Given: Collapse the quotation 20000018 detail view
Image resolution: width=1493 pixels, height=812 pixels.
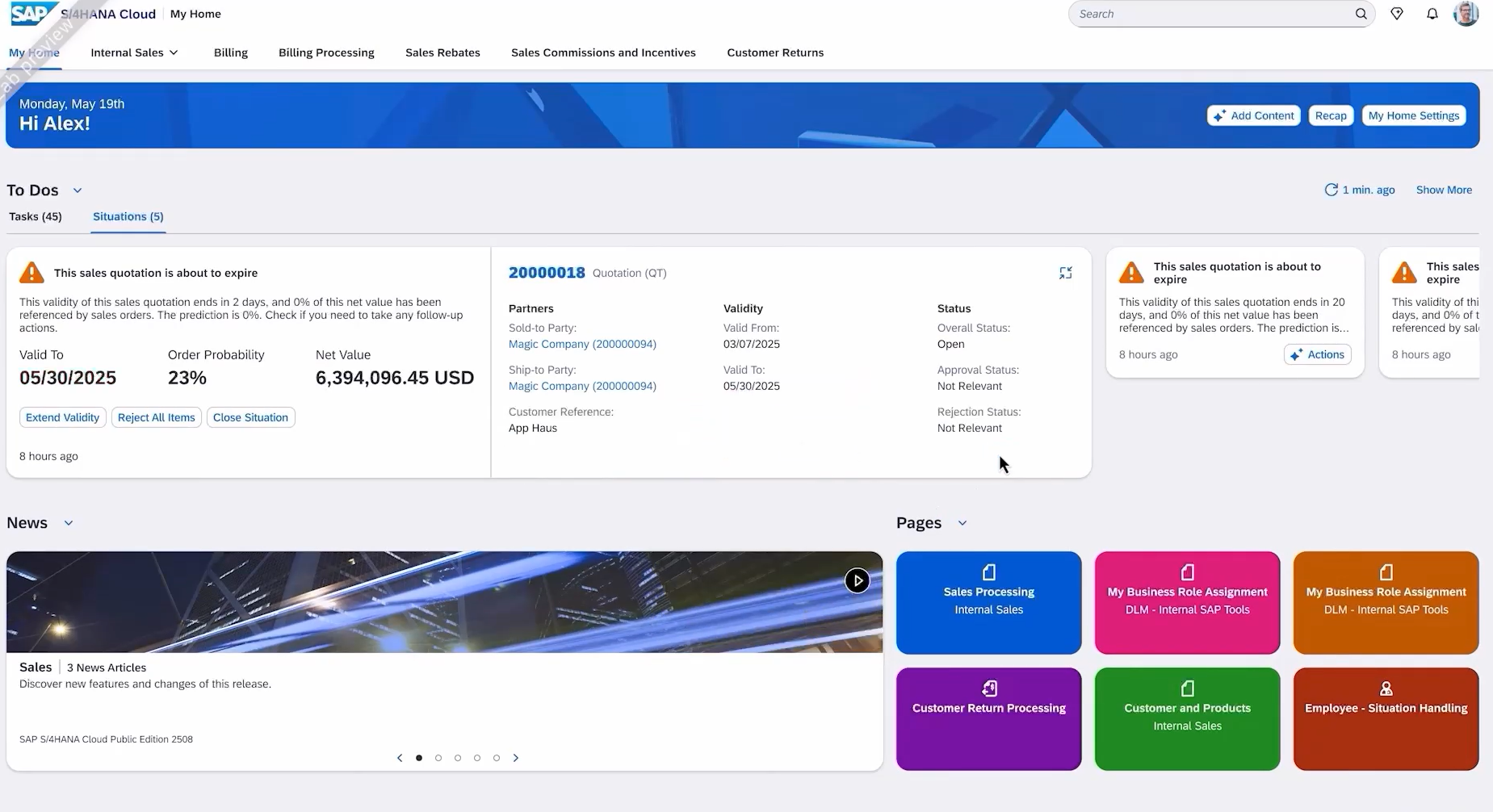Looking at the screenshot, I should (1066, 273).
